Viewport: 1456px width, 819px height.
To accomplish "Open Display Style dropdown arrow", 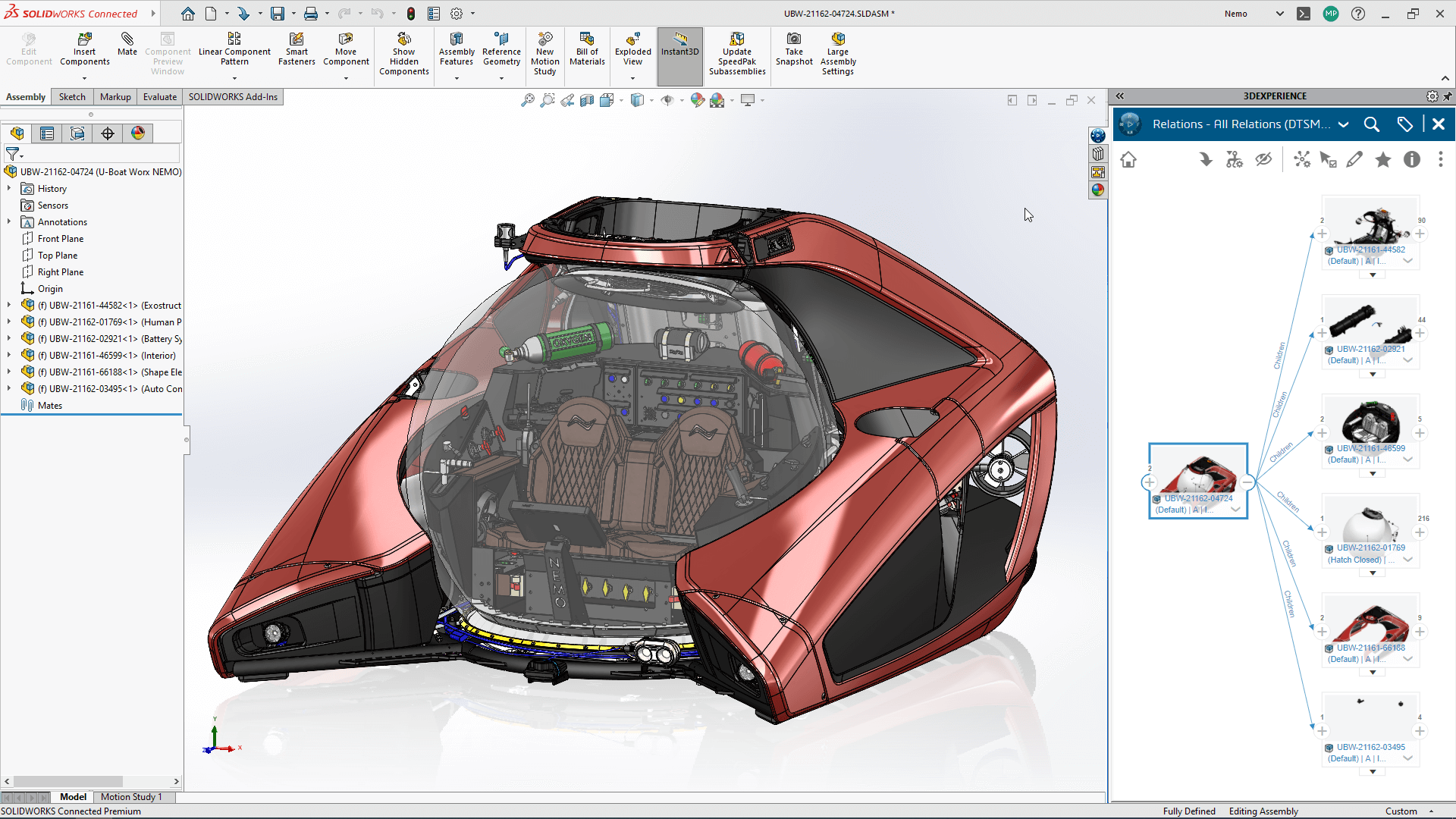I will point(651,100).
